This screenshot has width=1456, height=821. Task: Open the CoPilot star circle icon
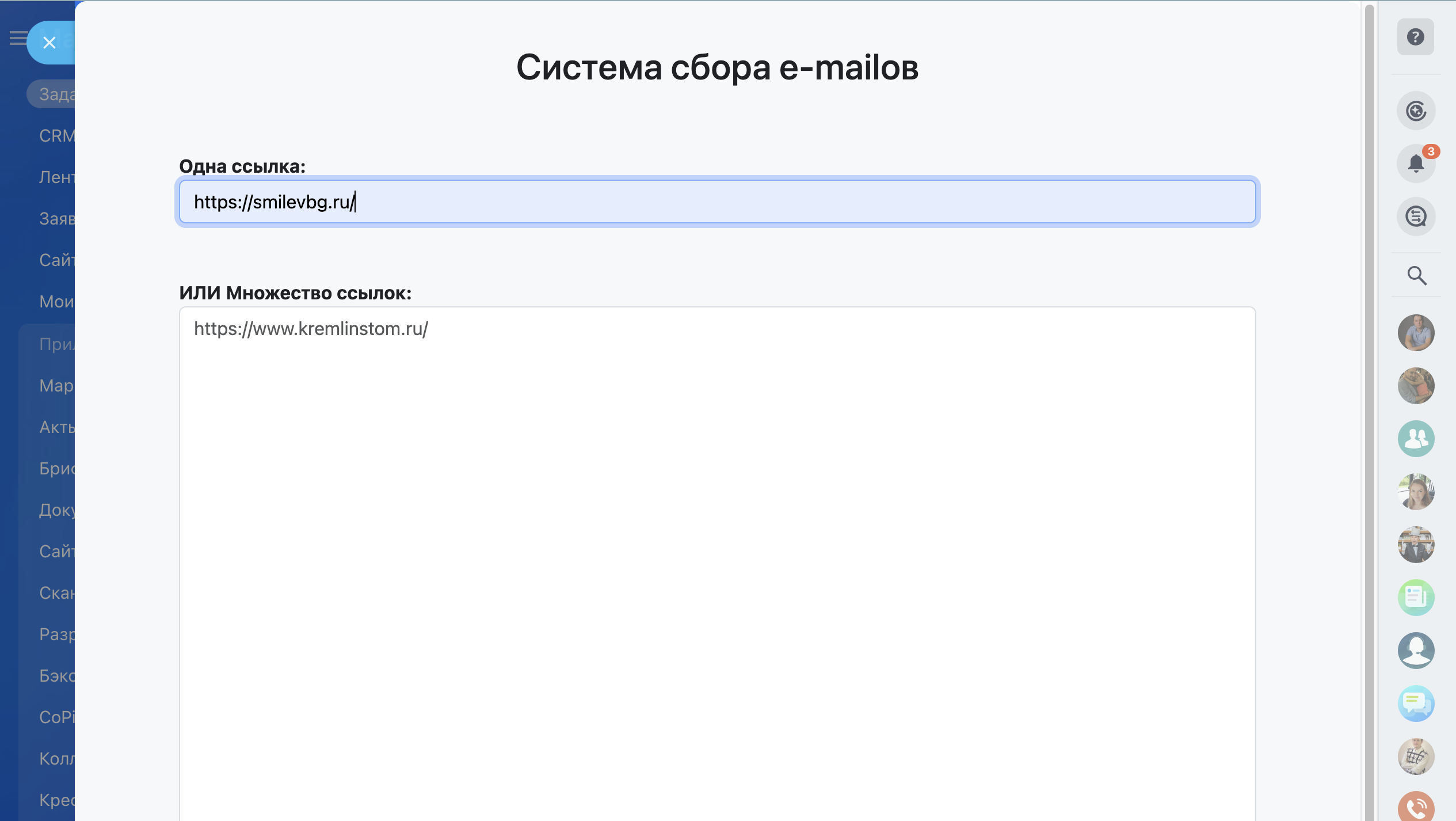[x=1416, y=111]
